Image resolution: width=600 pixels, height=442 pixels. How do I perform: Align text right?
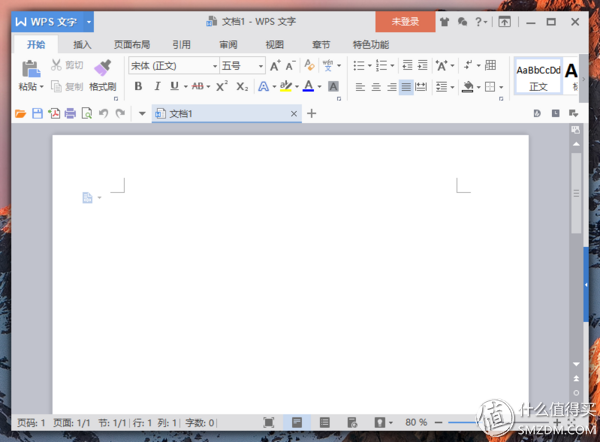click(x=391, y=87)
